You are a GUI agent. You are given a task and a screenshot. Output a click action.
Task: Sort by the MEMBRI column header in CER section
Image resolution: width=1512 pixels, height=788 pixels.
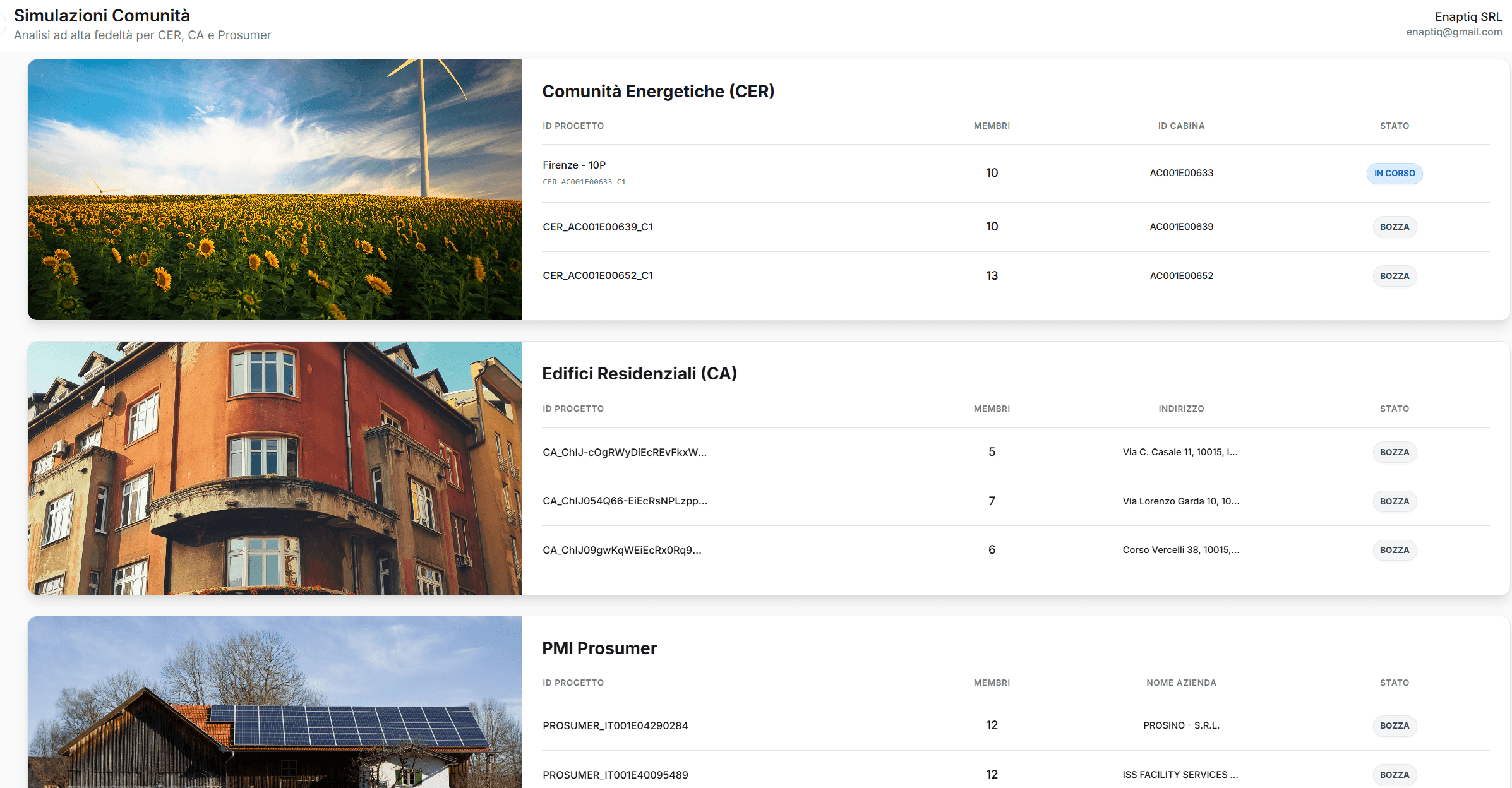[x=991, y=126]
